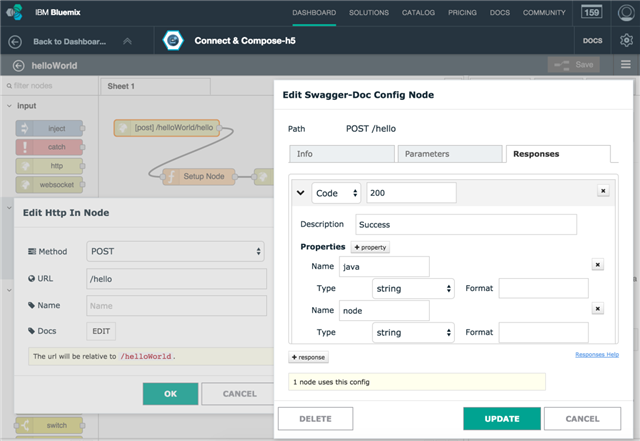Collapse the Input palette category
The height and width of the screenshot is (441, 640).
(x=9, y=106)
